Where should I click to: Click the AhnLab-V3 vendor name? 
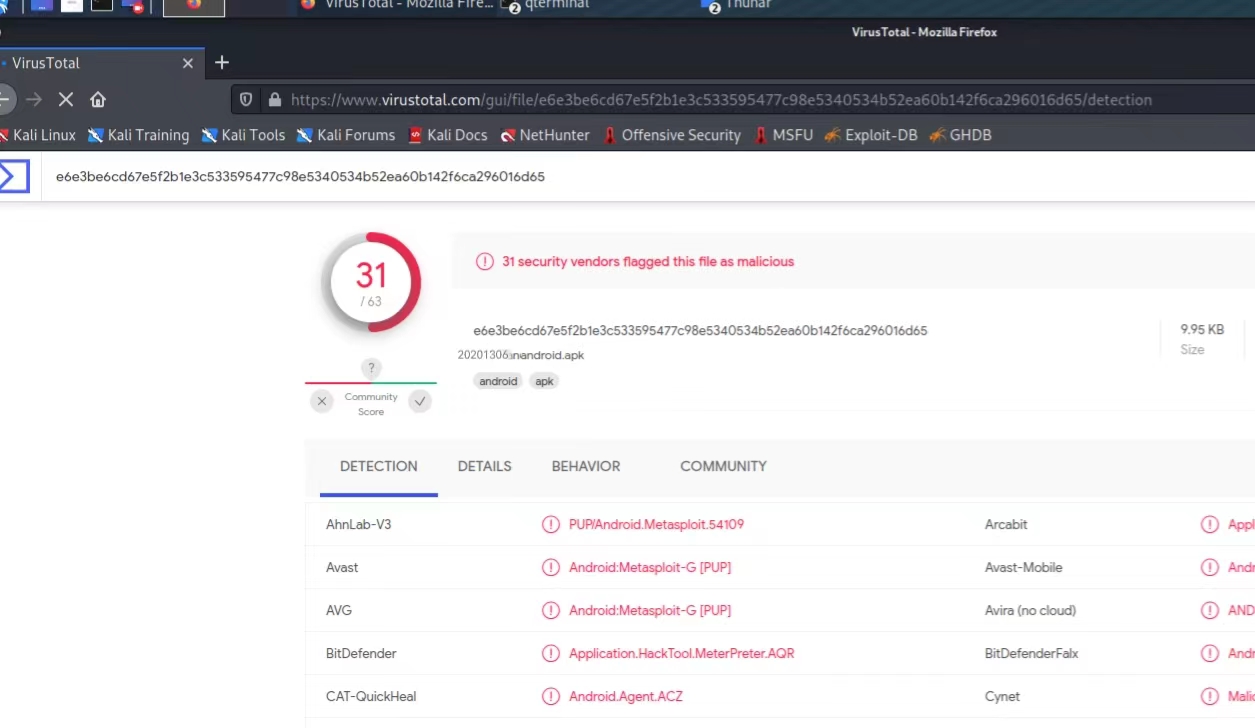[359, 524]
